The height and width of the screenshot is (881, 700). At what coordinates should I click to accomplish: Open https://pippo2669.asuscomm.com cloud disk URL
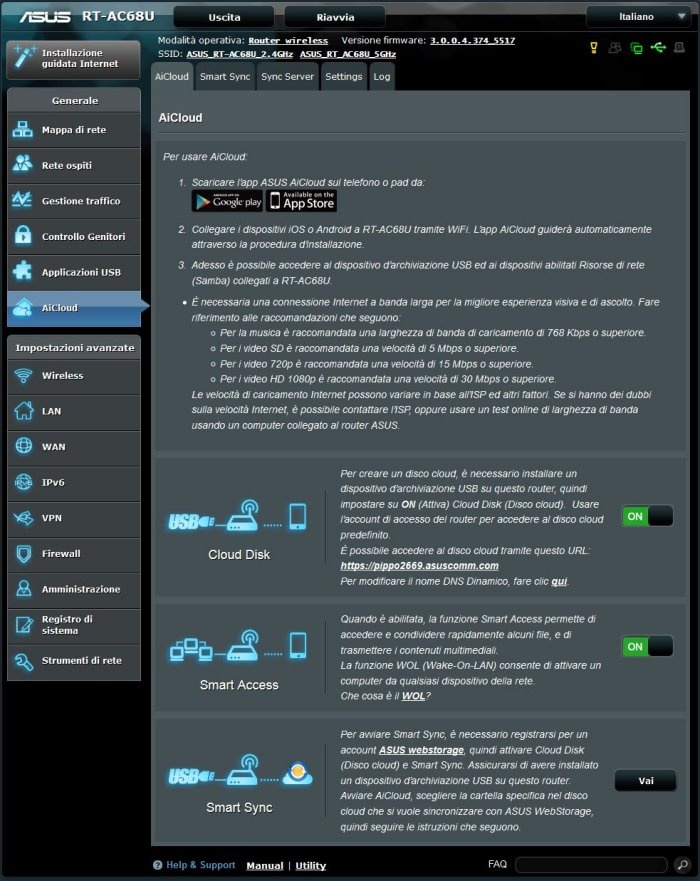pos(419,566)
